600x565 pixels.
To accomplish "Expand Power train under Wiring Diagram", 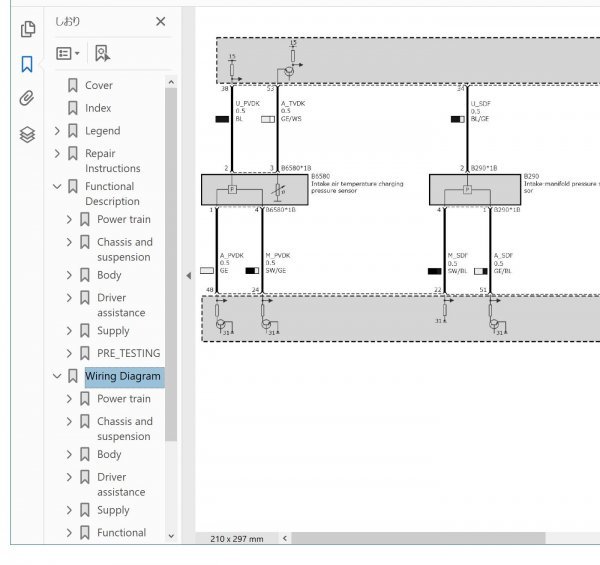I will (69, 399).
